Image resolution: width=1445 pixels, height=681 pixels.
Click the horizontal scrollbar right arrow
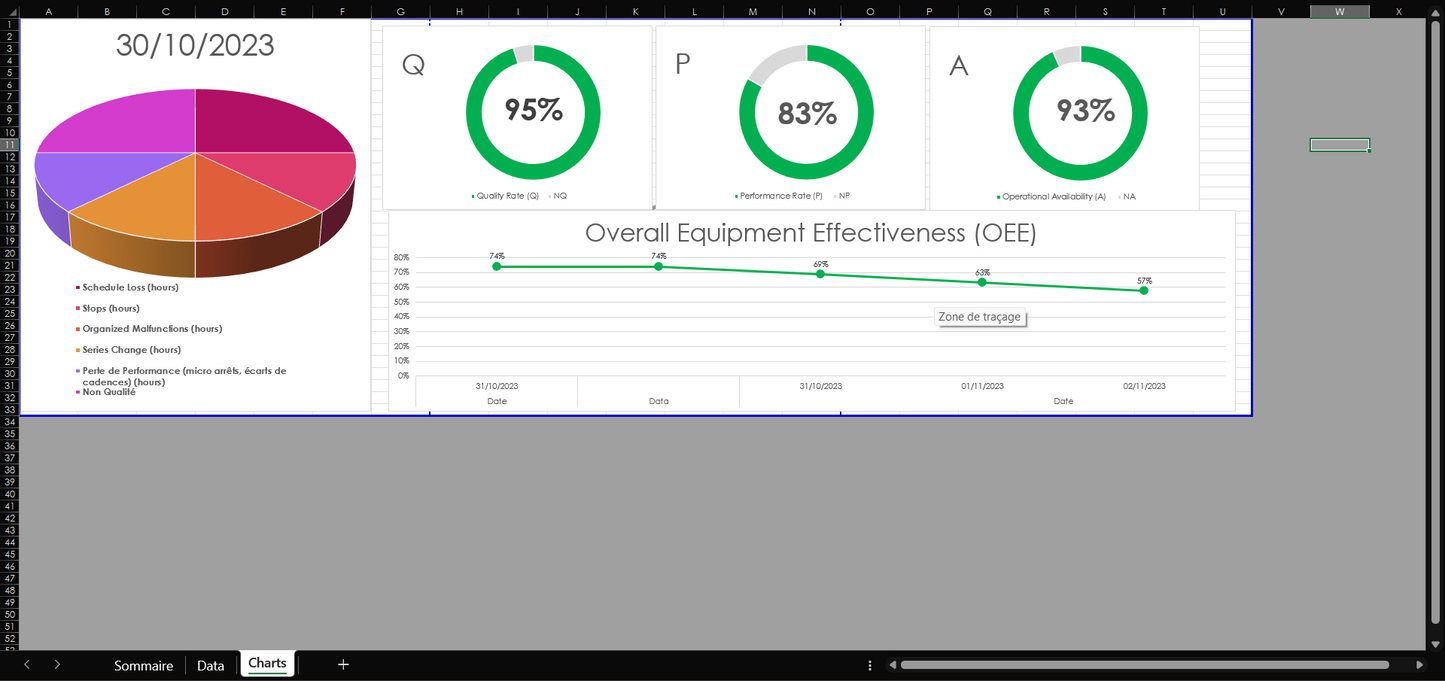tap(1419, 665)
